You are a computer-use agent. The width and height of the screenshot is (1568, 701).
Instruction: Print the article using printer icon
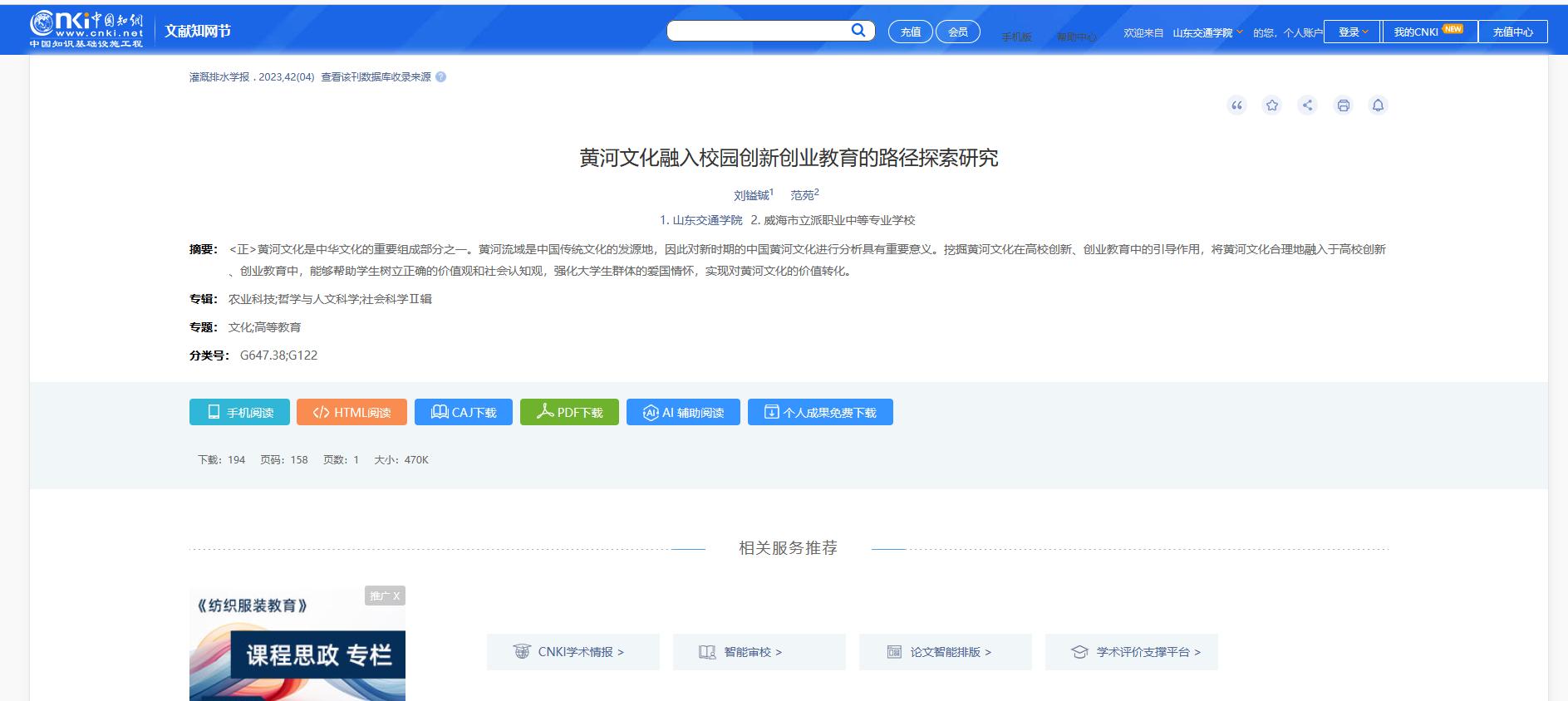pyautogui.click(x=1343, y=105)
